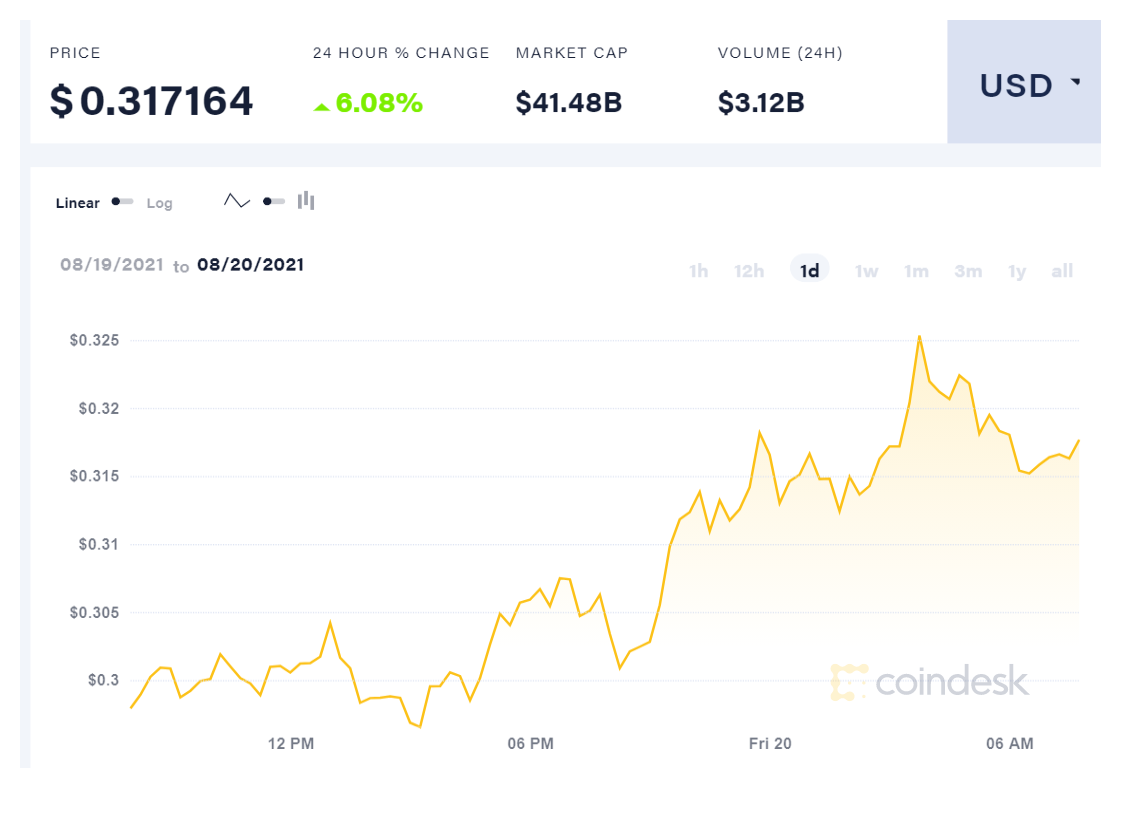Viewport: 1121px width, 828px height.
Task: Switch to the 1m time range
Action: 916,271
